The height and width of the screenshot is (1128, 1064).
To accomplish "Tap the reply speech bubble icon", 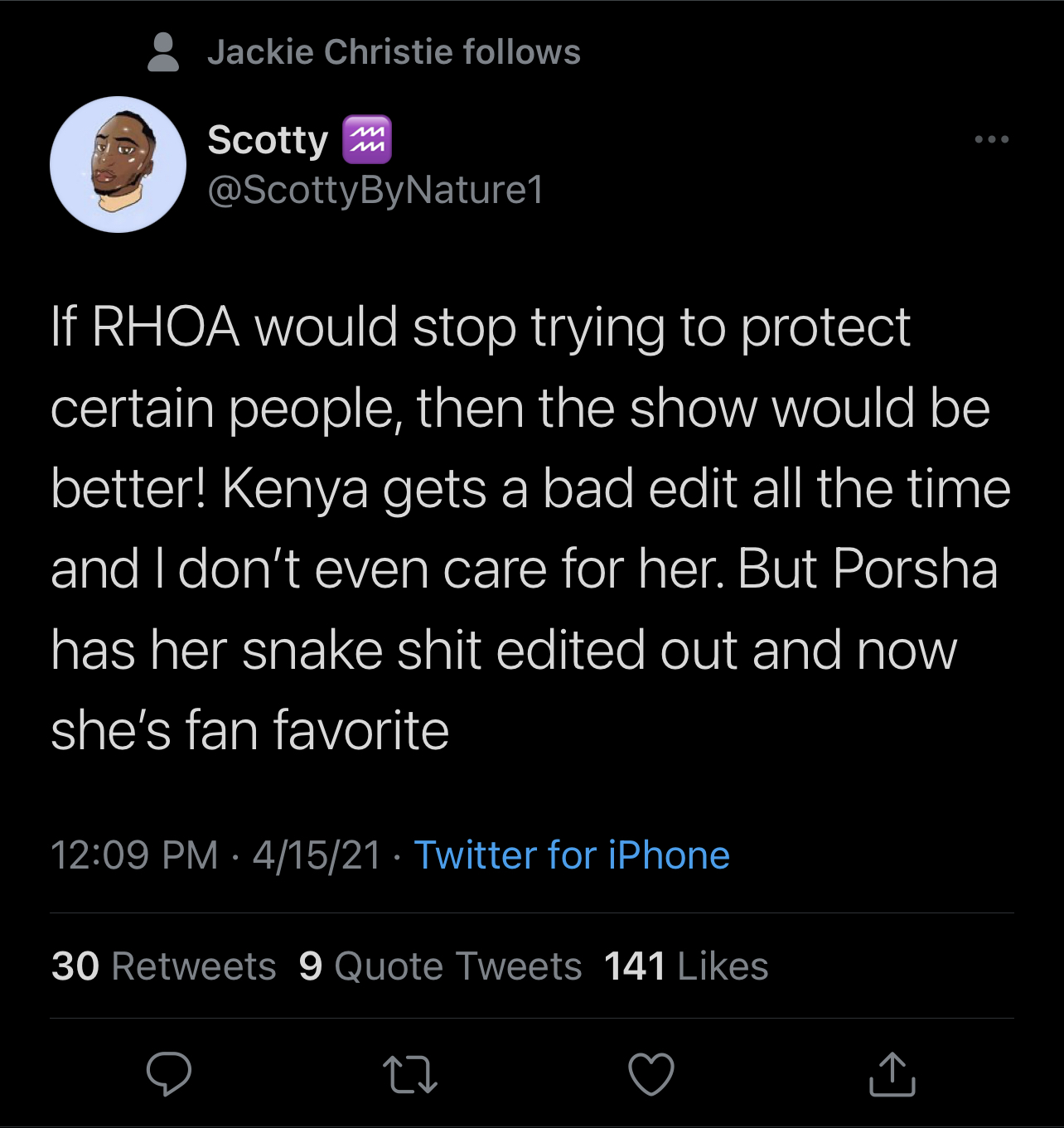I will point(169,1074).
